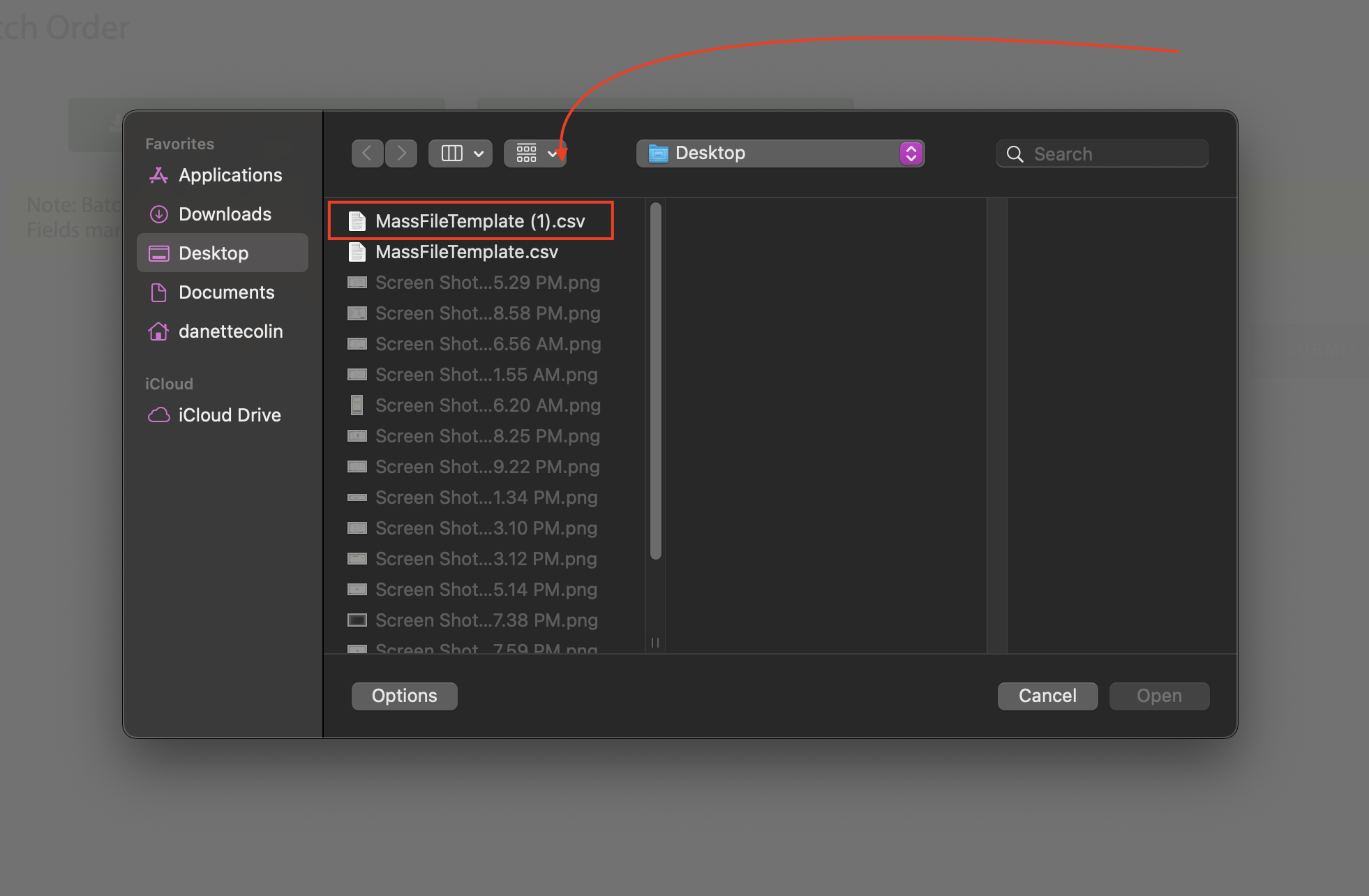1369x896 pixels.
Task: Click the MassFileTemplate.csv file icon
Action: [x=357, y=252]
